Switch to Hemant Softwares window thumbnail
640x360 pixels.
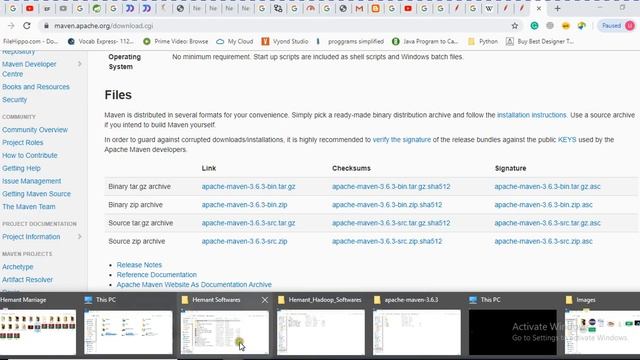[x=224, y=331]
